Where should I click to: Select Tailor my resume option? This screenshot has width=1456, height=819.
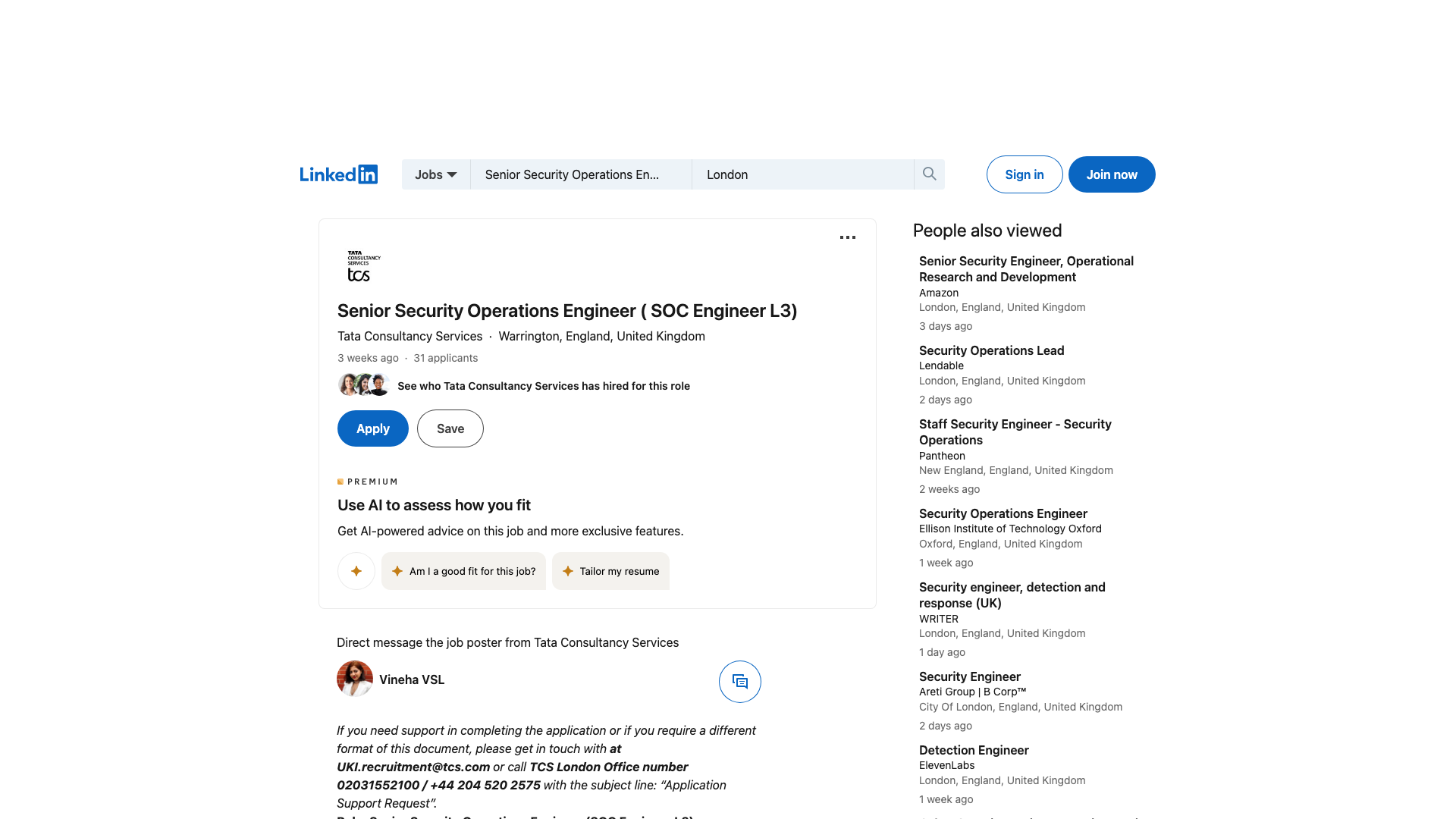pos(610,571)
